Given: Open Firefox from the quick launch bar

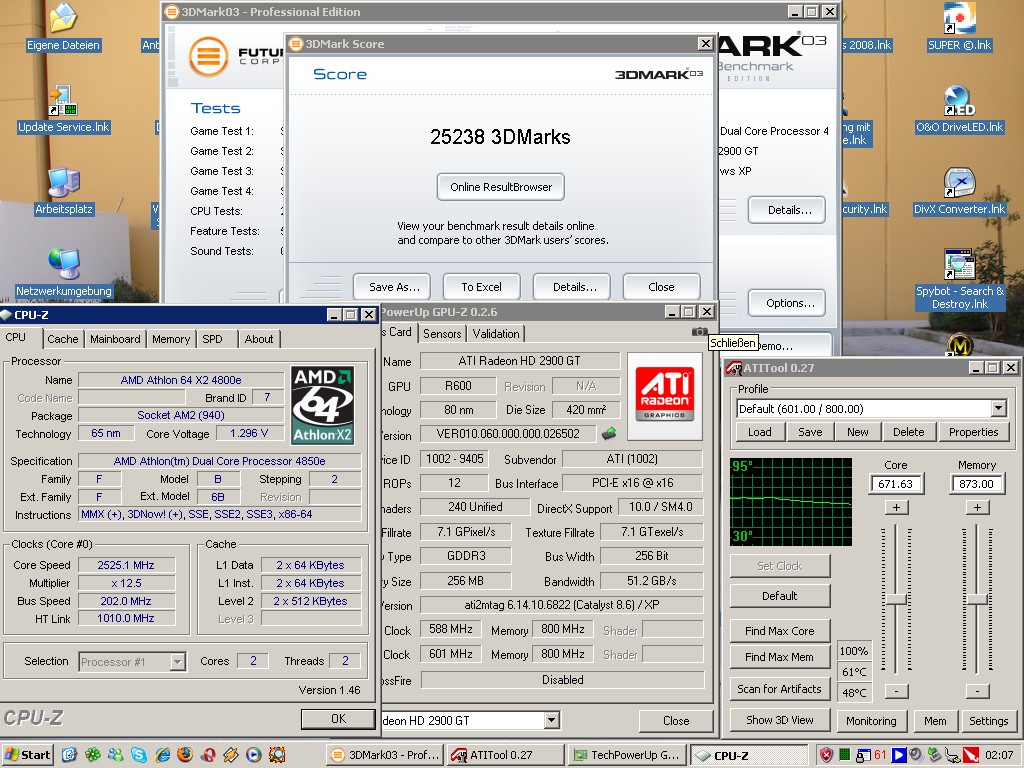Looking at the screenshot, I should (x=184, y=754).
